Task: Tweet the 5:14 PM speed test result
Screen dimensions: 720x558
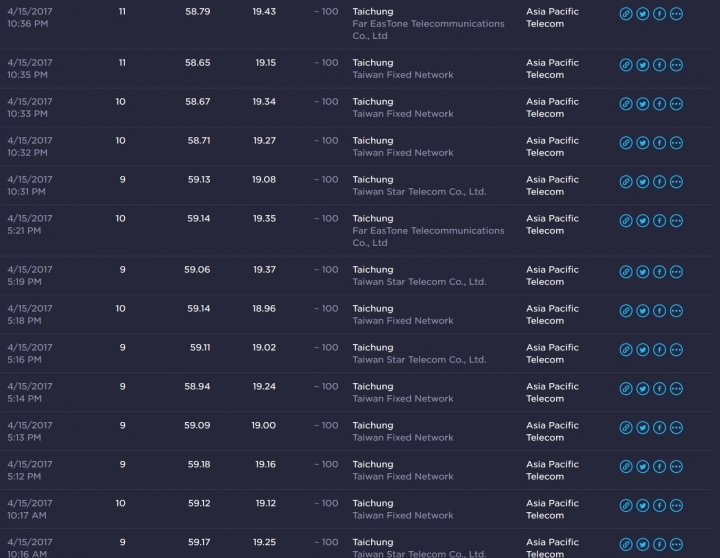Action: (643, 389)
